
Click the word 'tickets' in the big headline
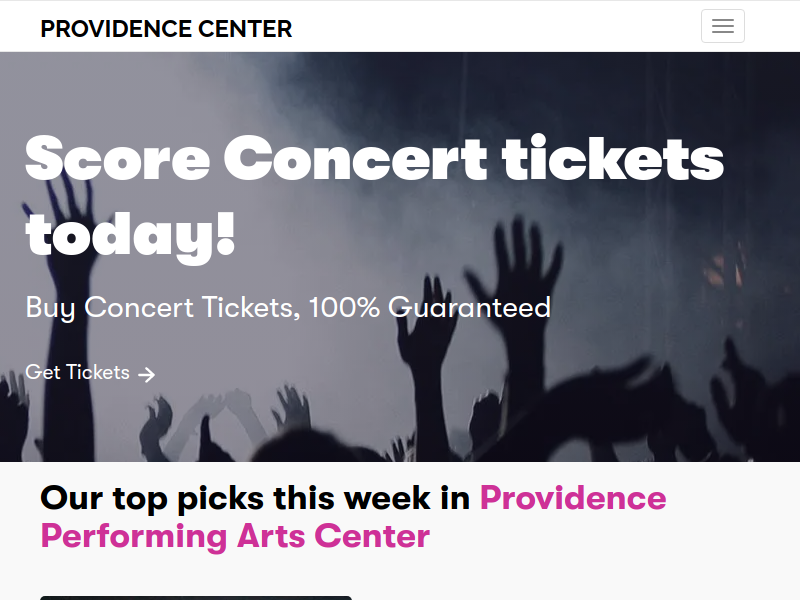pos(613,157)
